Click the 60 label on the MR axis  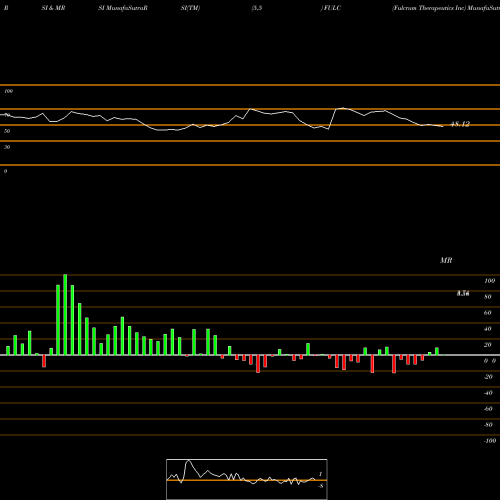(x=488, y=313)
